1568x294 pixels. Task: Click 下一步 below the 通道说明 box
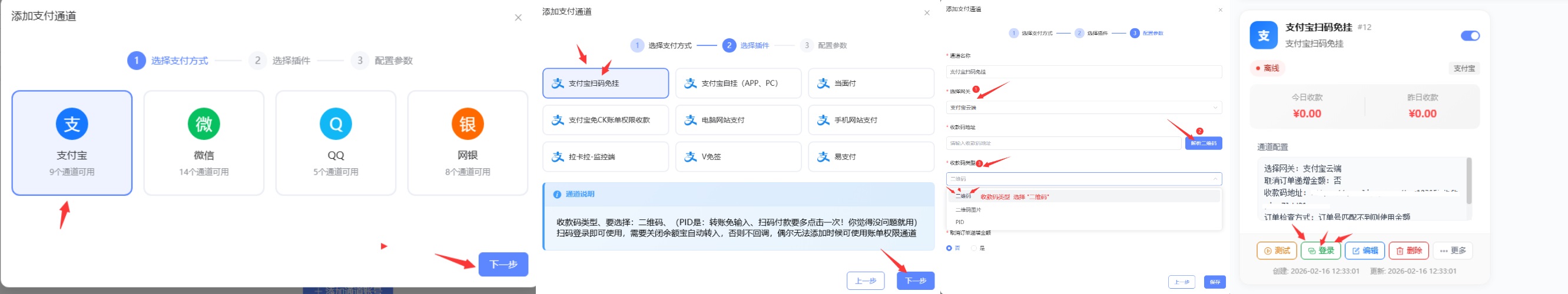(916, 280)
